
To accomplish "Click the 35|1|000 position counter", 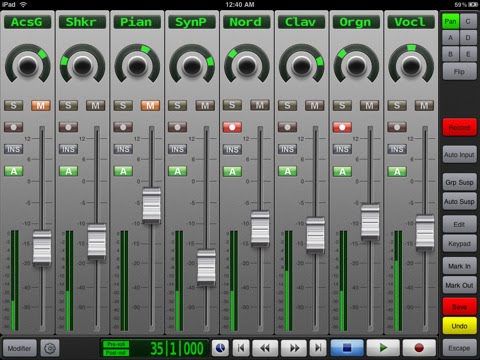I will (177, 349).
